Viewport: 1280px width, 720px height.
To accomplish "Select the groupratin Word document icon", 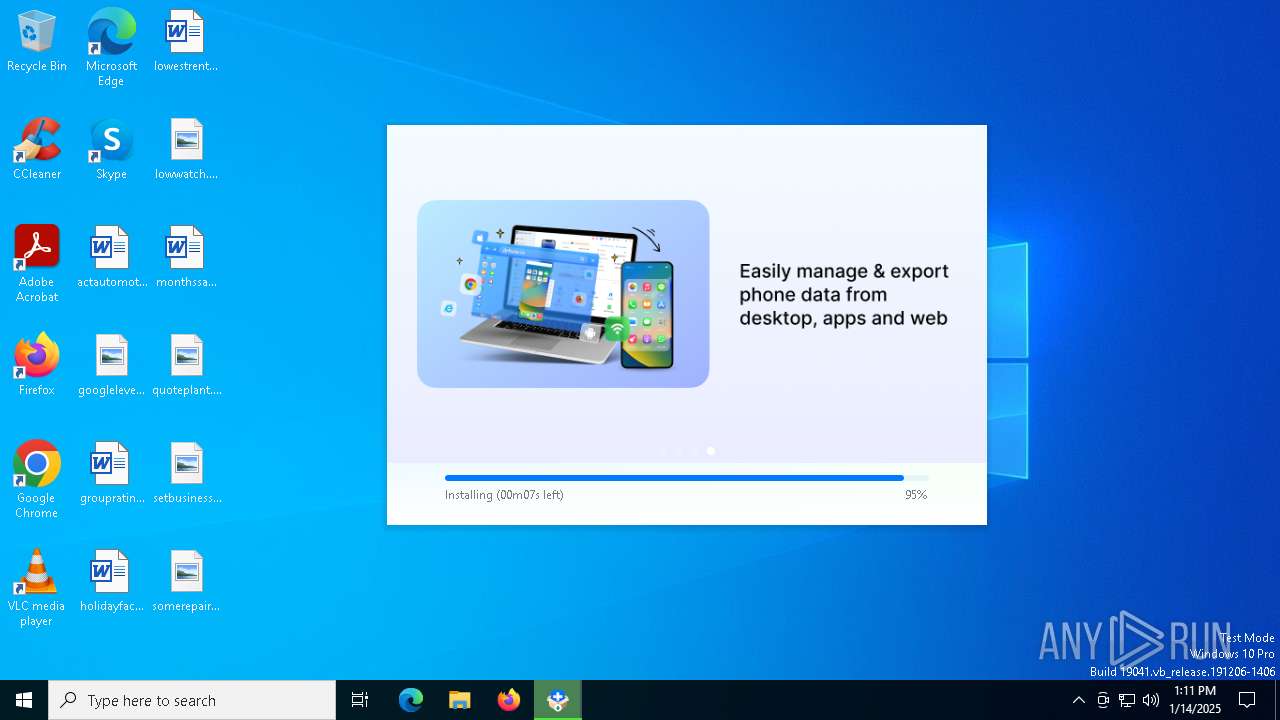I will coord(111,473).
